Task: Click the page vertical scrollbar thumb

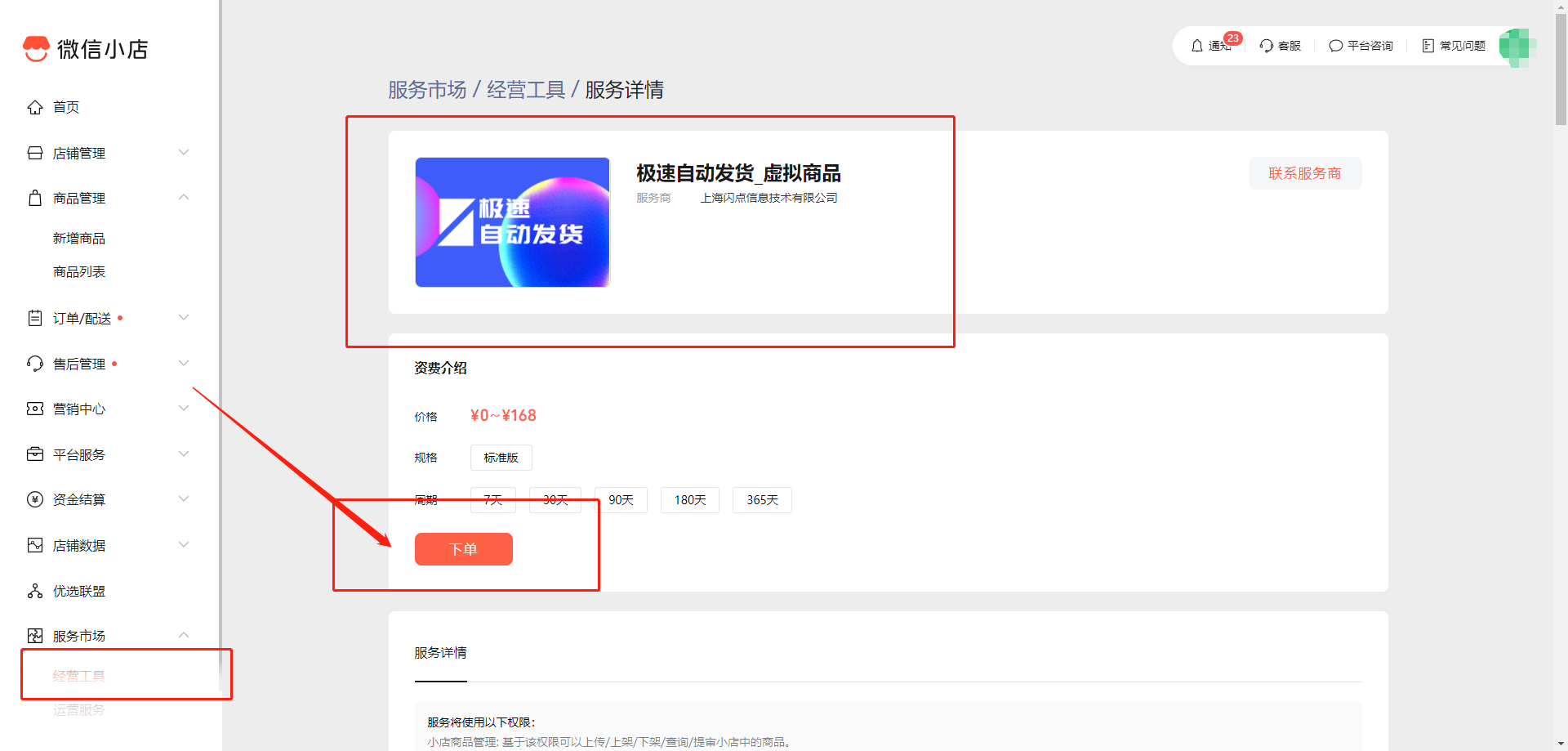Action: (1561, 69)
